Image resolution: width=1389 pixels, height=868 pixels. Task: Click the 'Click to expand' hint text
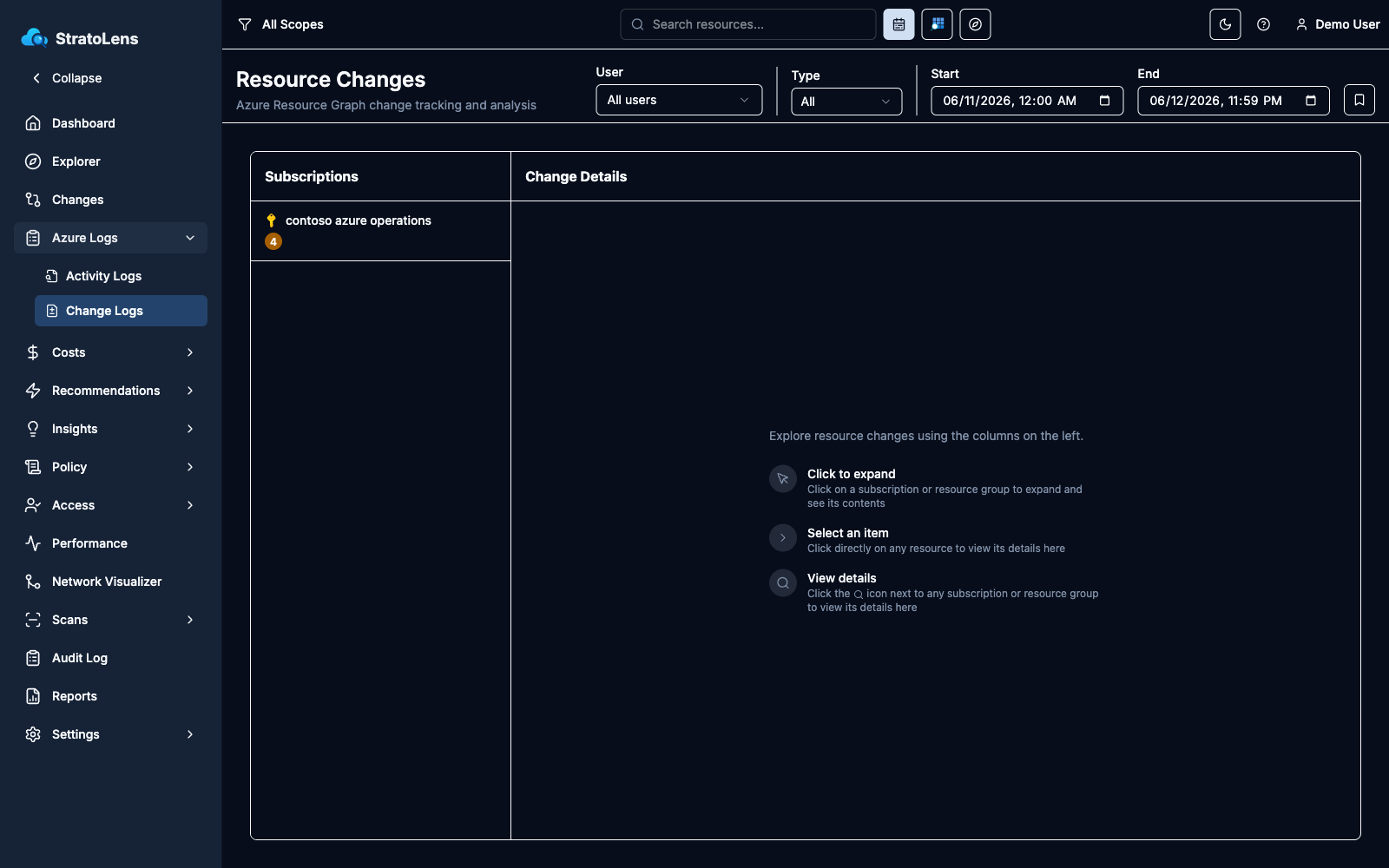tap(851, 474)
